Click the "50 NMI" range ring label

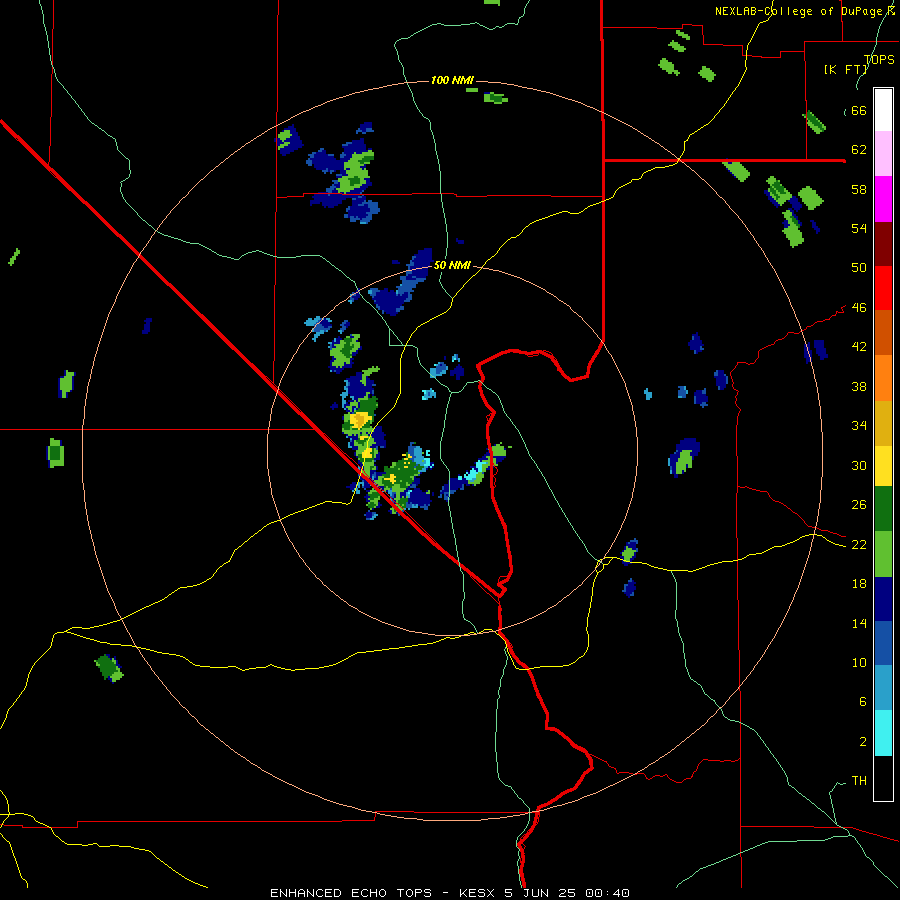click(452, 265)
